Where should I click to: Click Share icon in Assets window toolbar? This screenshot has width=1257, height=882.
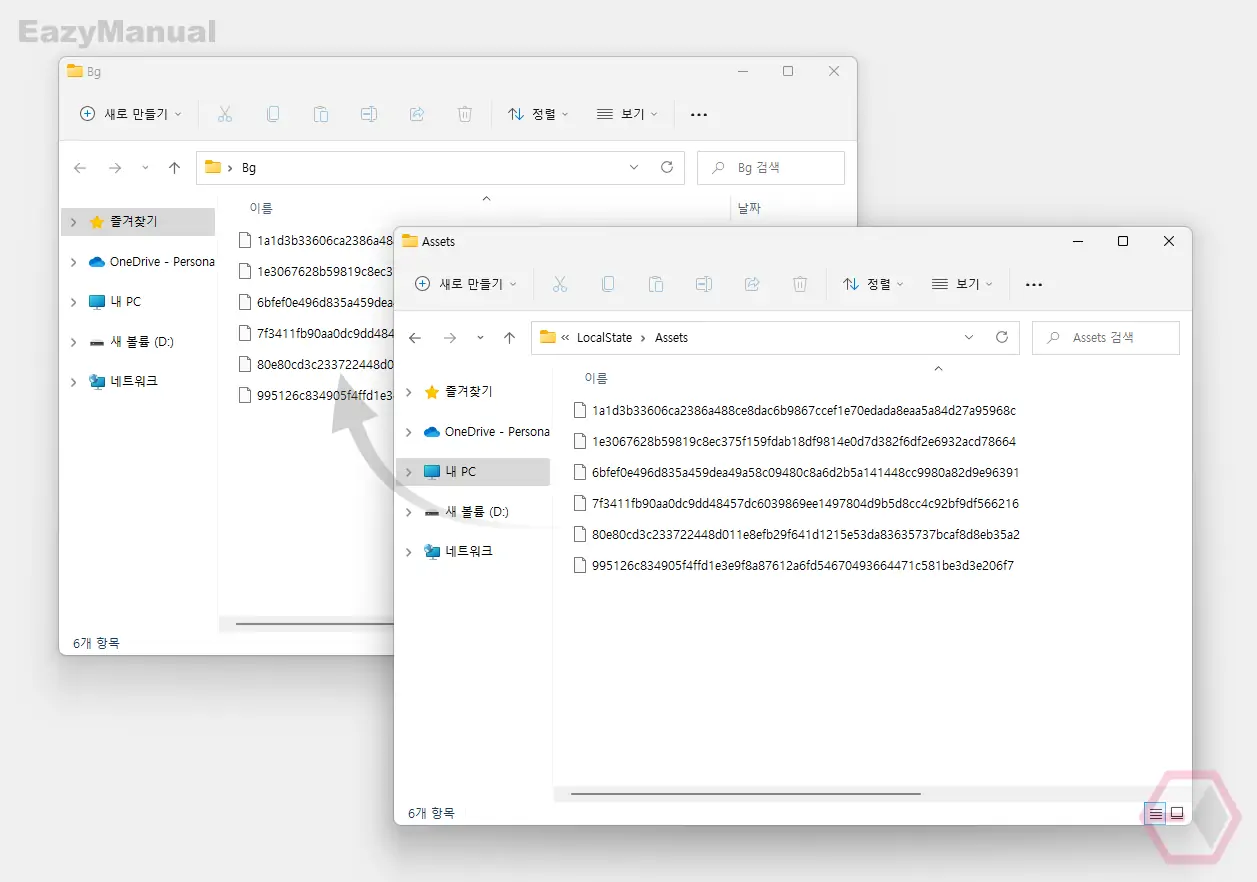[x=752, y=284]
